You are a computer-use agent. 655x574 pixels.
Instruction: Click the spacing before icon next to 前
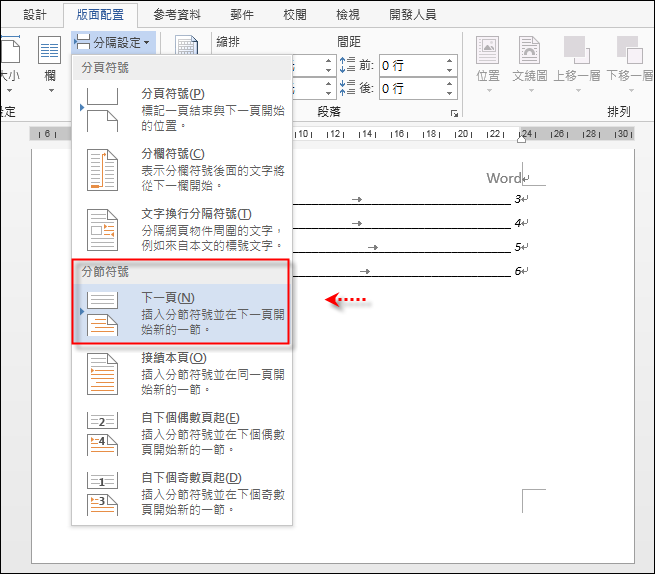point(347,65)
